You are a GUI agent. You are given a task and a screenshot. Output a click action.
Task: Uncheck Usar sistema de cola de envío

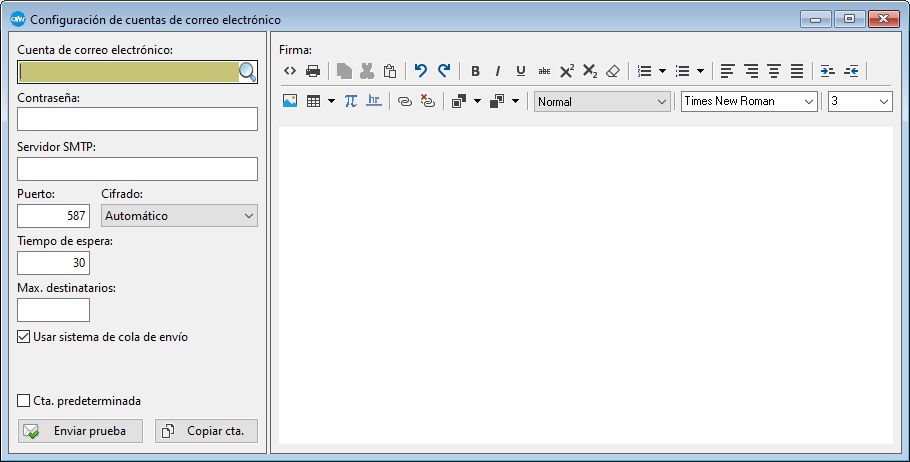click(x=23, y=337)
